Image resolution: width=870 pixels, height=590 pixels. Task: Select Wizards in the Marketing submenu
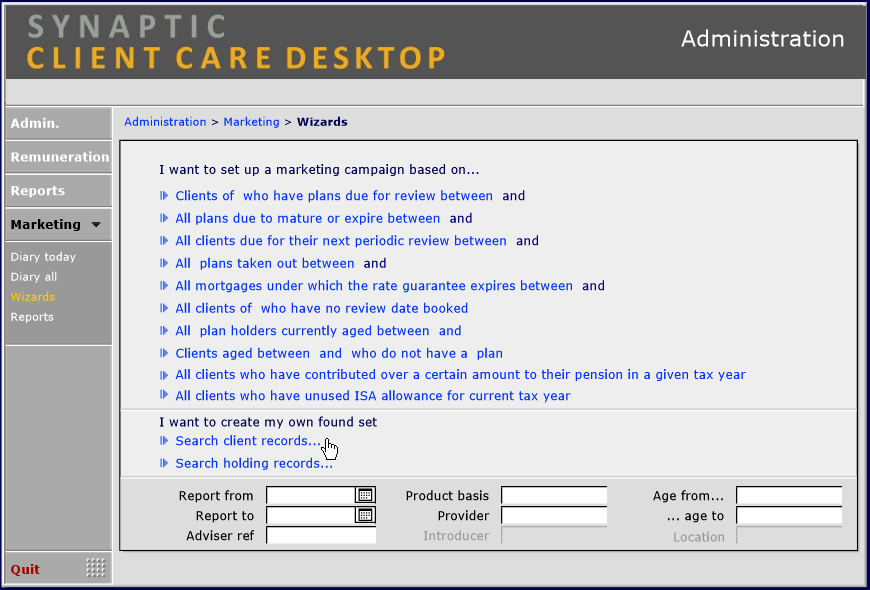33,297
